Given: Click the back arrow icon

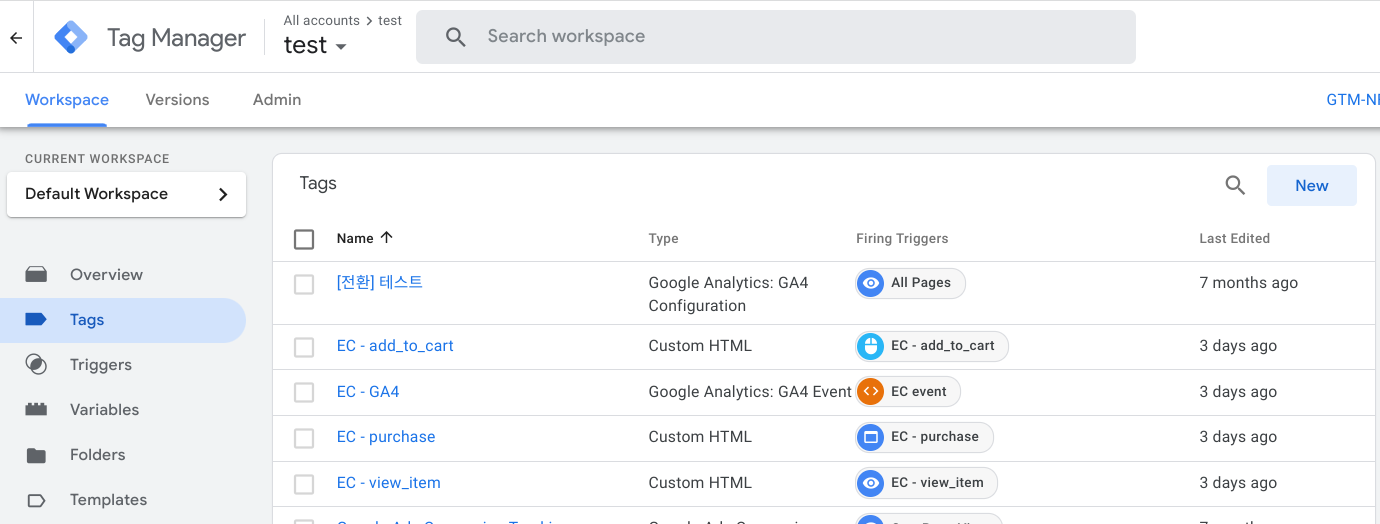Looking at the screenshot, I should click(15, 38).
